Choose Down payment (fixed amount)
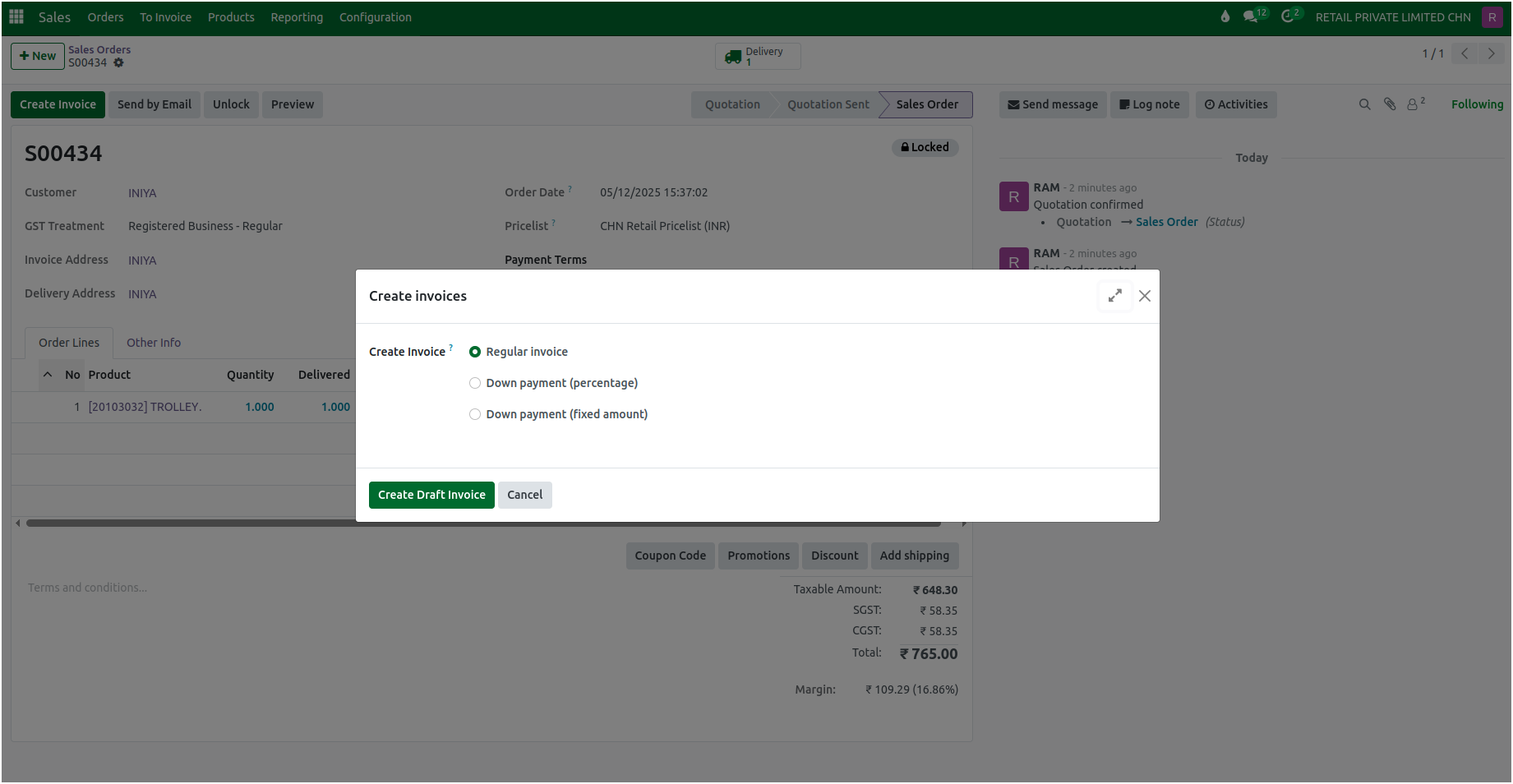This screenshot has width=1513, height=784. 475,413
